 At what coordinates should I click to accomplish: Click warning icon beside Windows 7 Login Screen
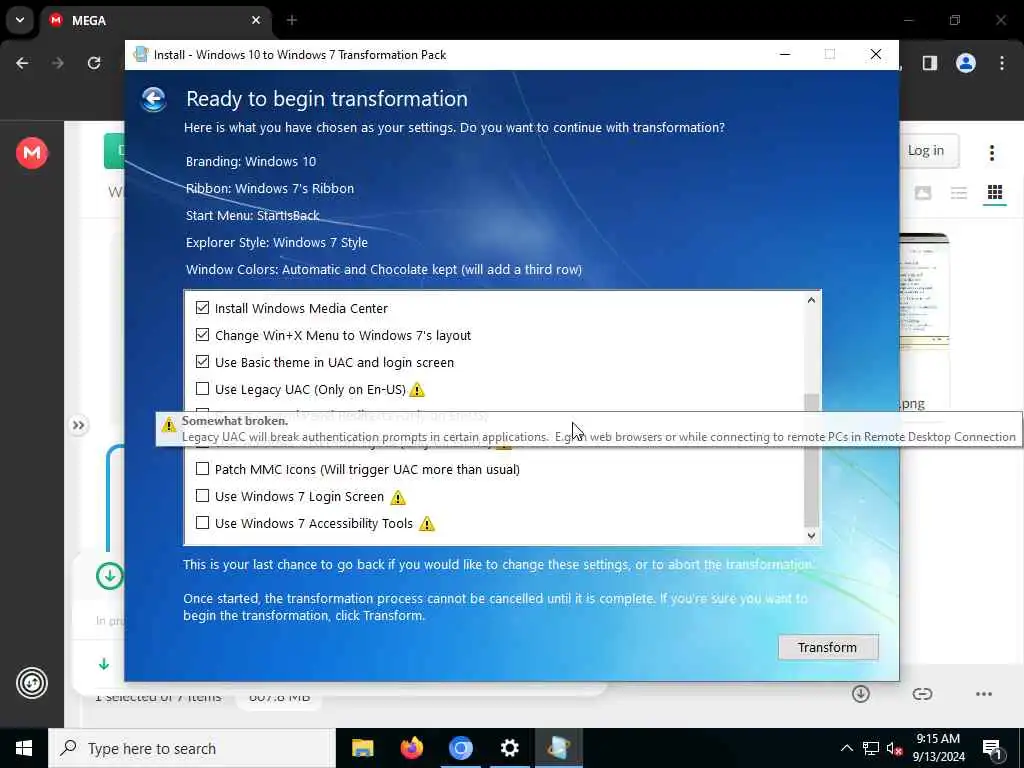click(398, 498)
